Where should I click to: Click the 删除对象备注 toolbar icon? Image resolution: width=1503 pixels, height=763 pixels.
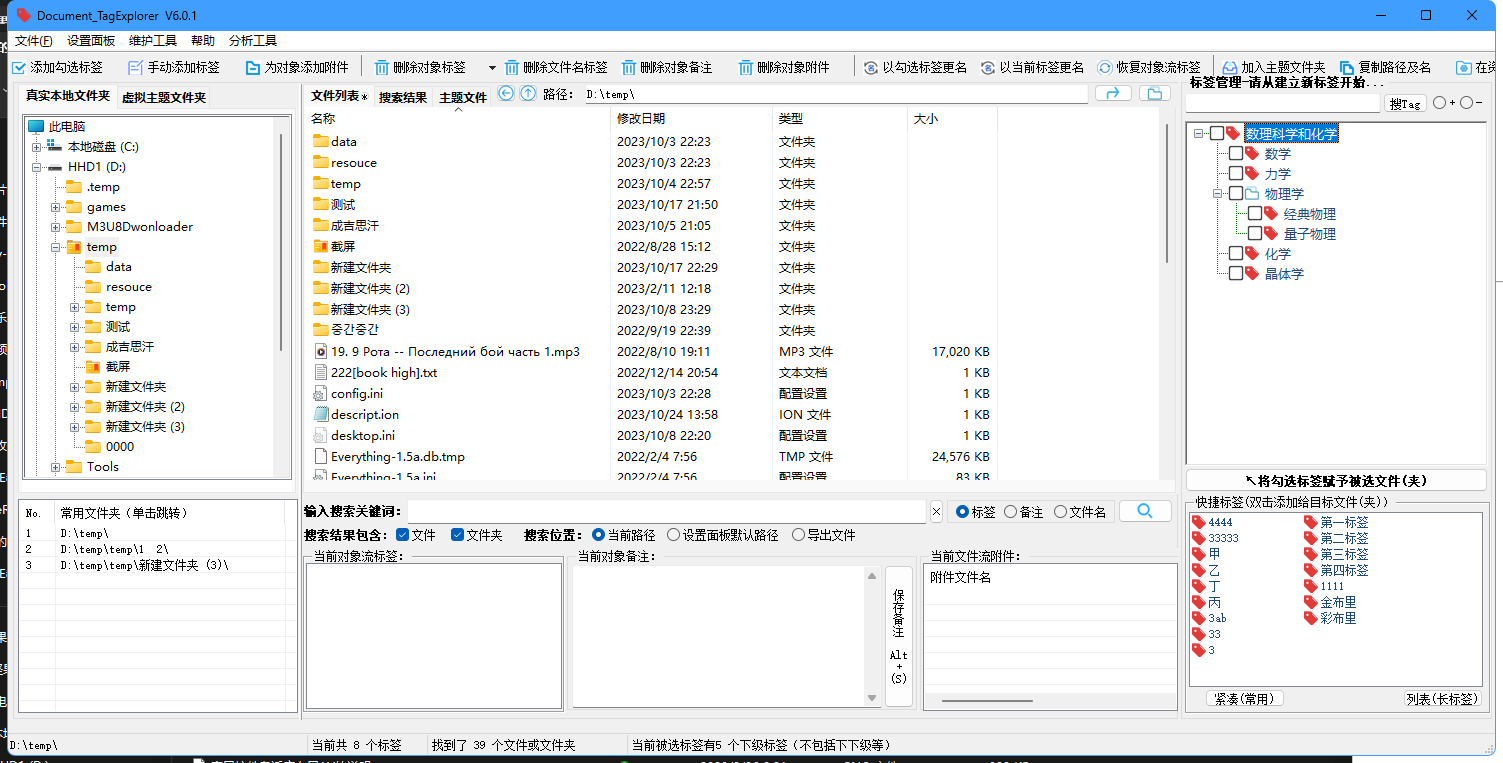point(628,67)
